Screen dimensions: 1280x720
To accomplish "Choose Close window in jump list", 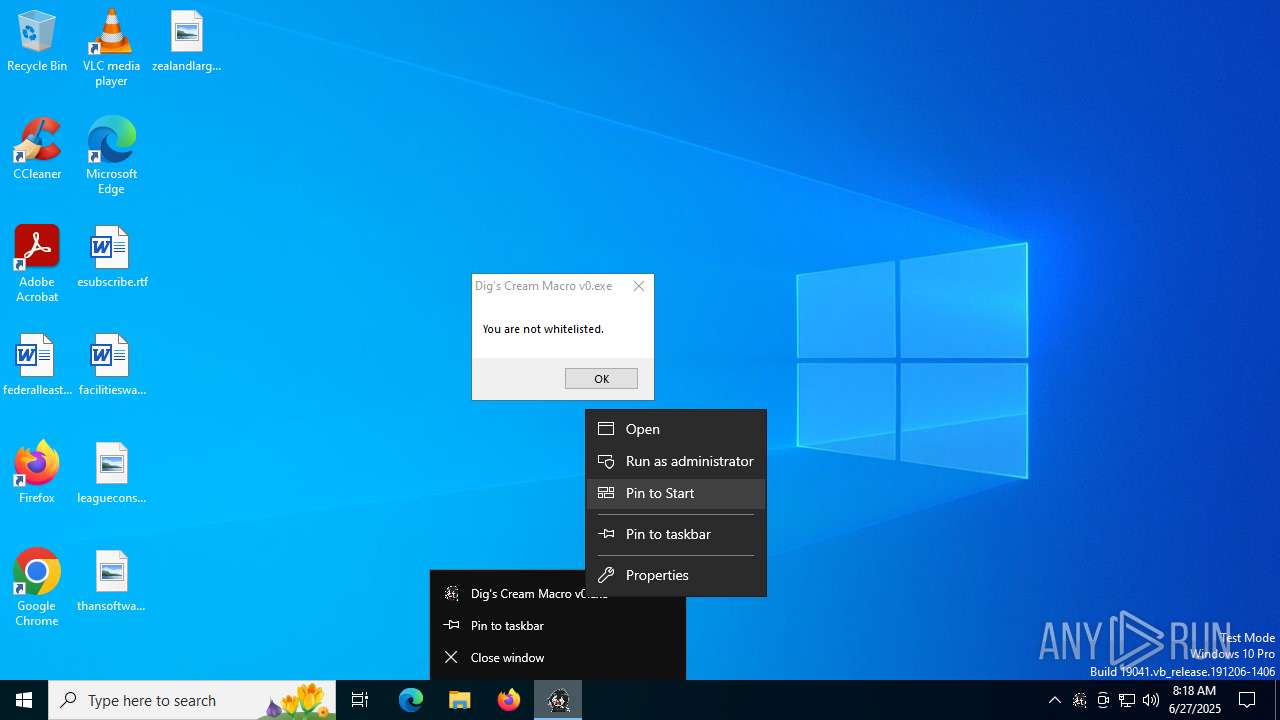I will pyautogui.click(x=558, y=657).
